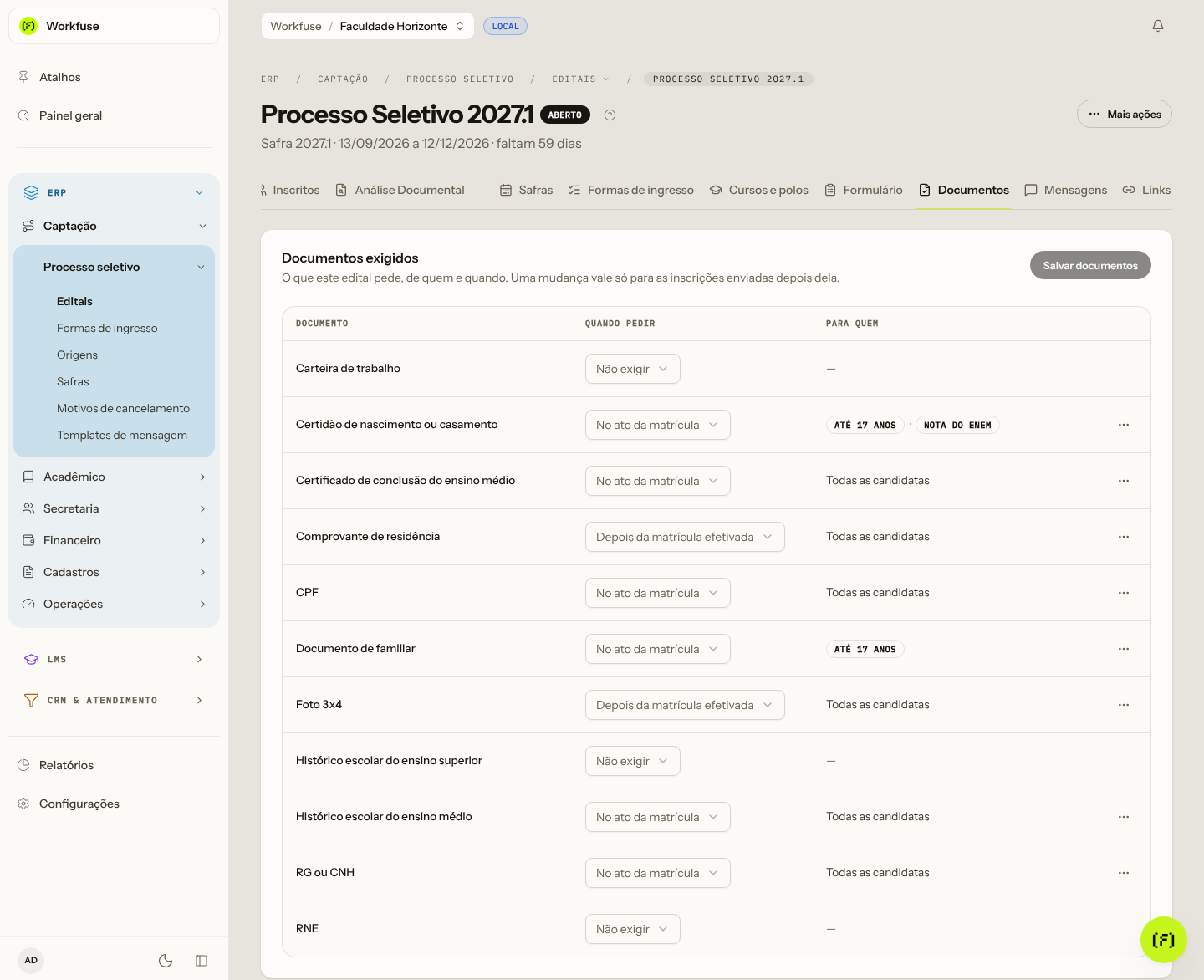Image resolution: width=1204 pixels, height=980 pixels.
Task: Collapse the sidebar panel icon
Action: (x=202, y=961)
